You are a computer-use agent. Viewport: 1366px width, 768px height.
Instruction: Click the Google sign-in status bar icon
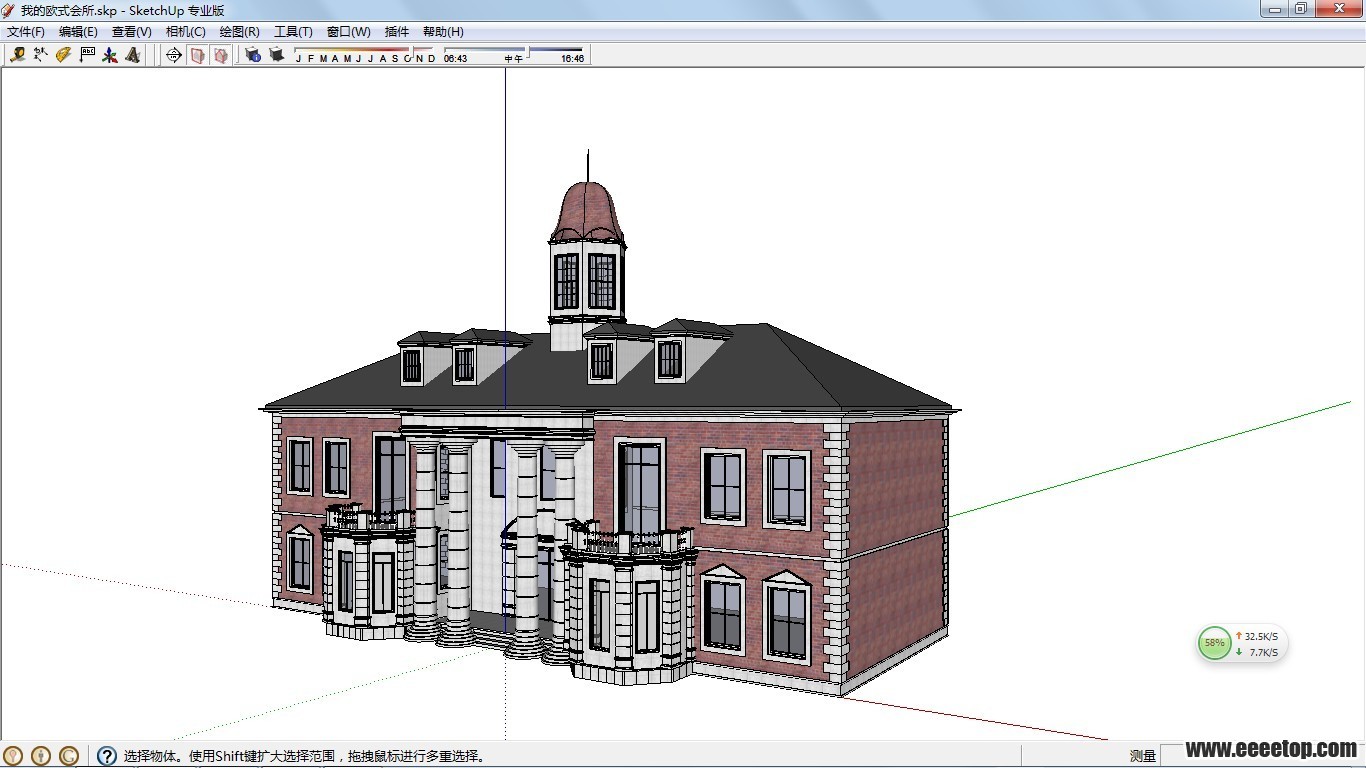tap(69, 756)
